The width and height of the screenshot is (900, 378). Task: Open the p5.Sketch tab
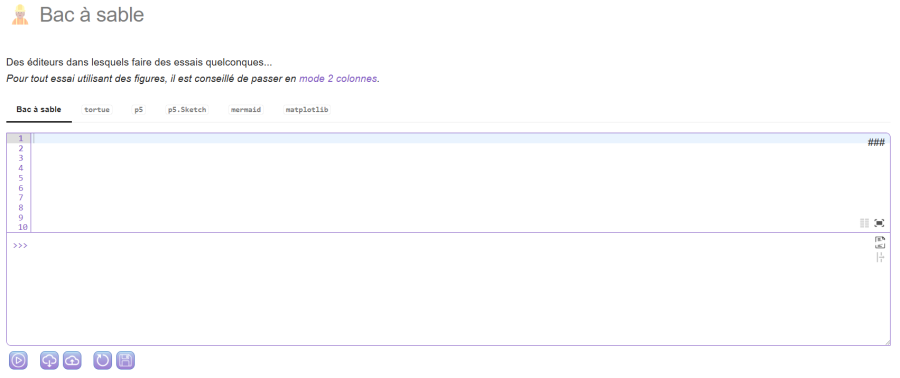coord(187,110)
